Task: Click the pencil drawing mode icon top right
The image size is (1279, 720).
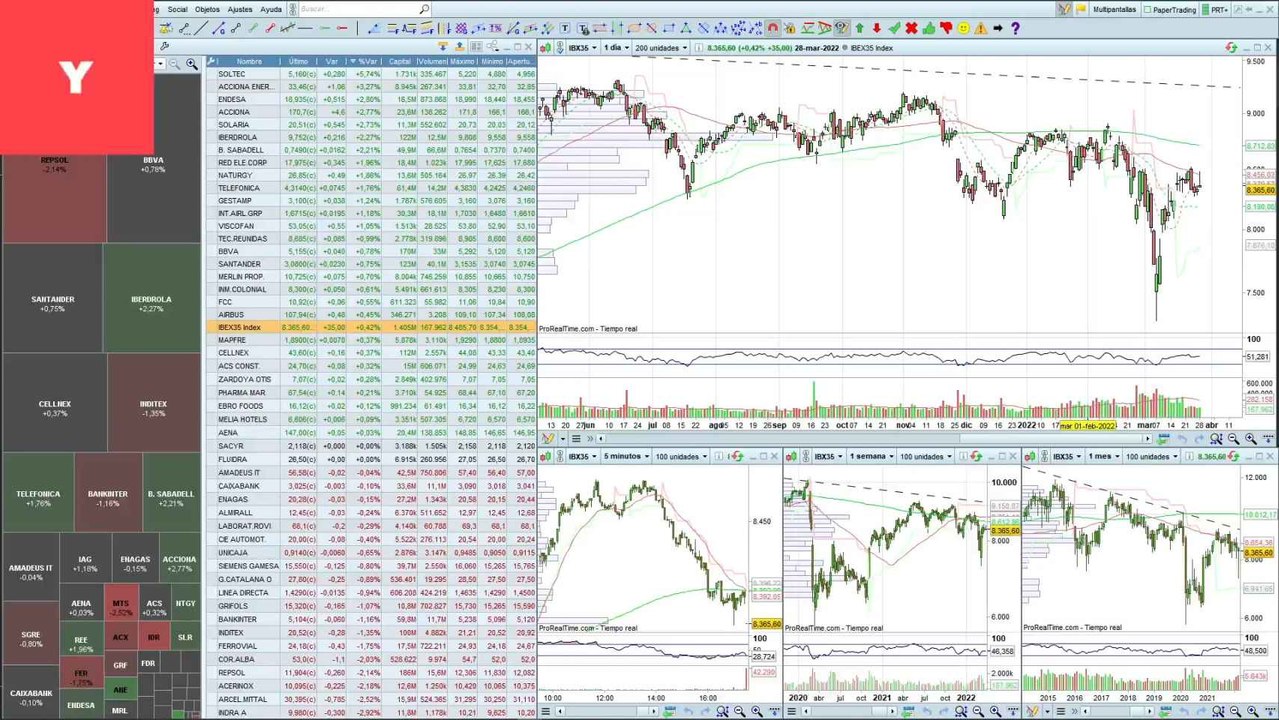Action: pyautogui.click(x=1063, y=9)
